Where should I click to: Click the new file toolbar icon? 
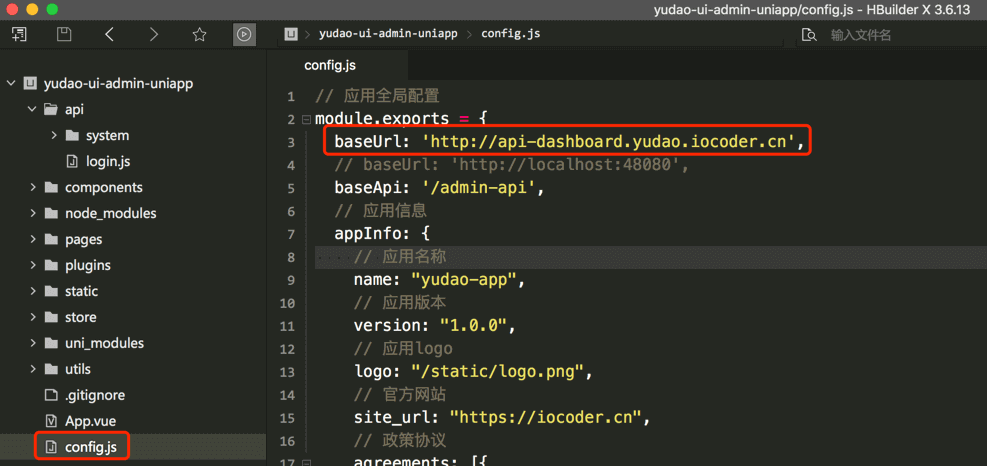tap(19, 34)
